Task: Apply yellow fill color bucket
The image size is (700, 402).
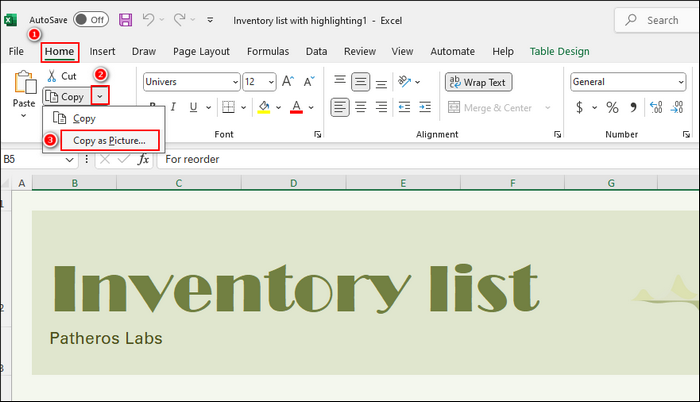Action: point(264,107)
